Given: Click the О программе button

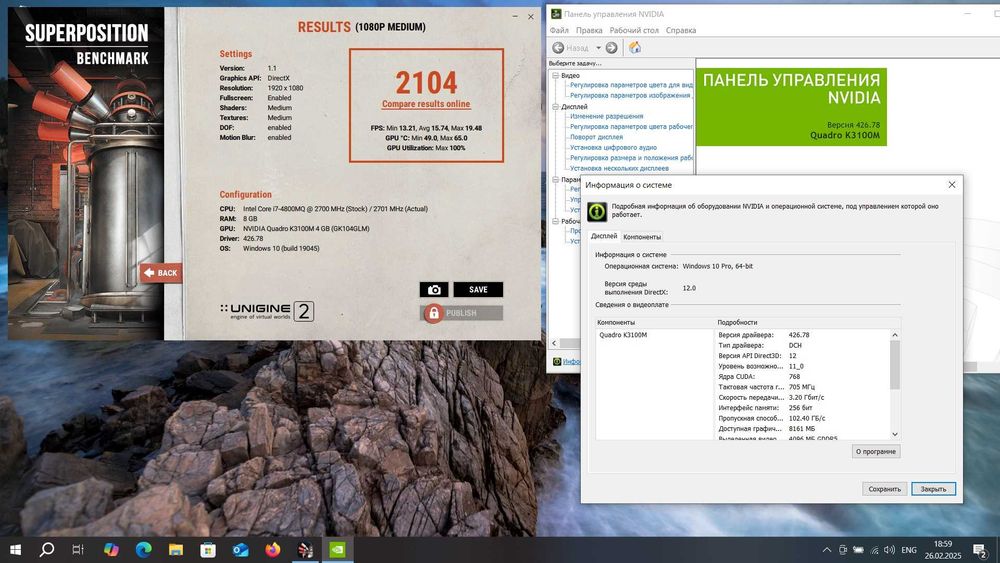Looking at the screenshot, I should click(x=876, y=451).
